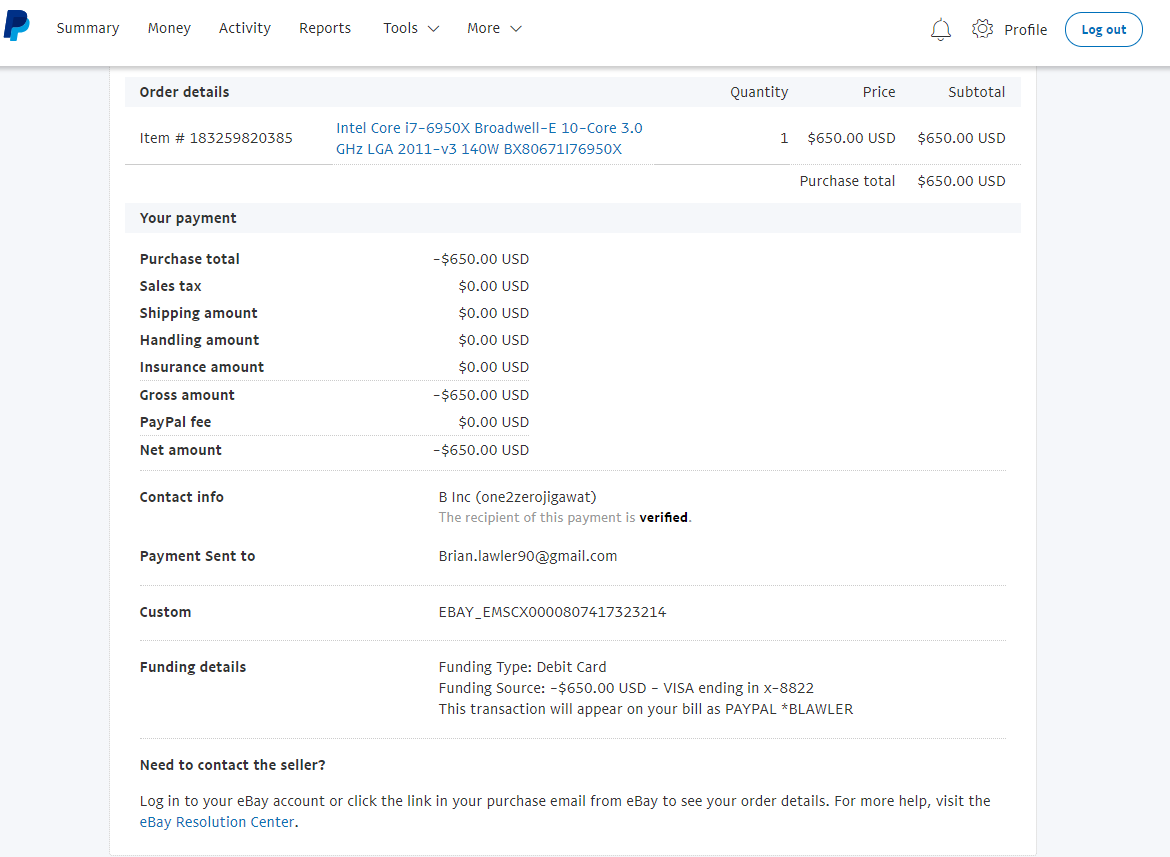Open the Reports section
The width and height of the screenshot is (1170, 857).
pos(325,28)
